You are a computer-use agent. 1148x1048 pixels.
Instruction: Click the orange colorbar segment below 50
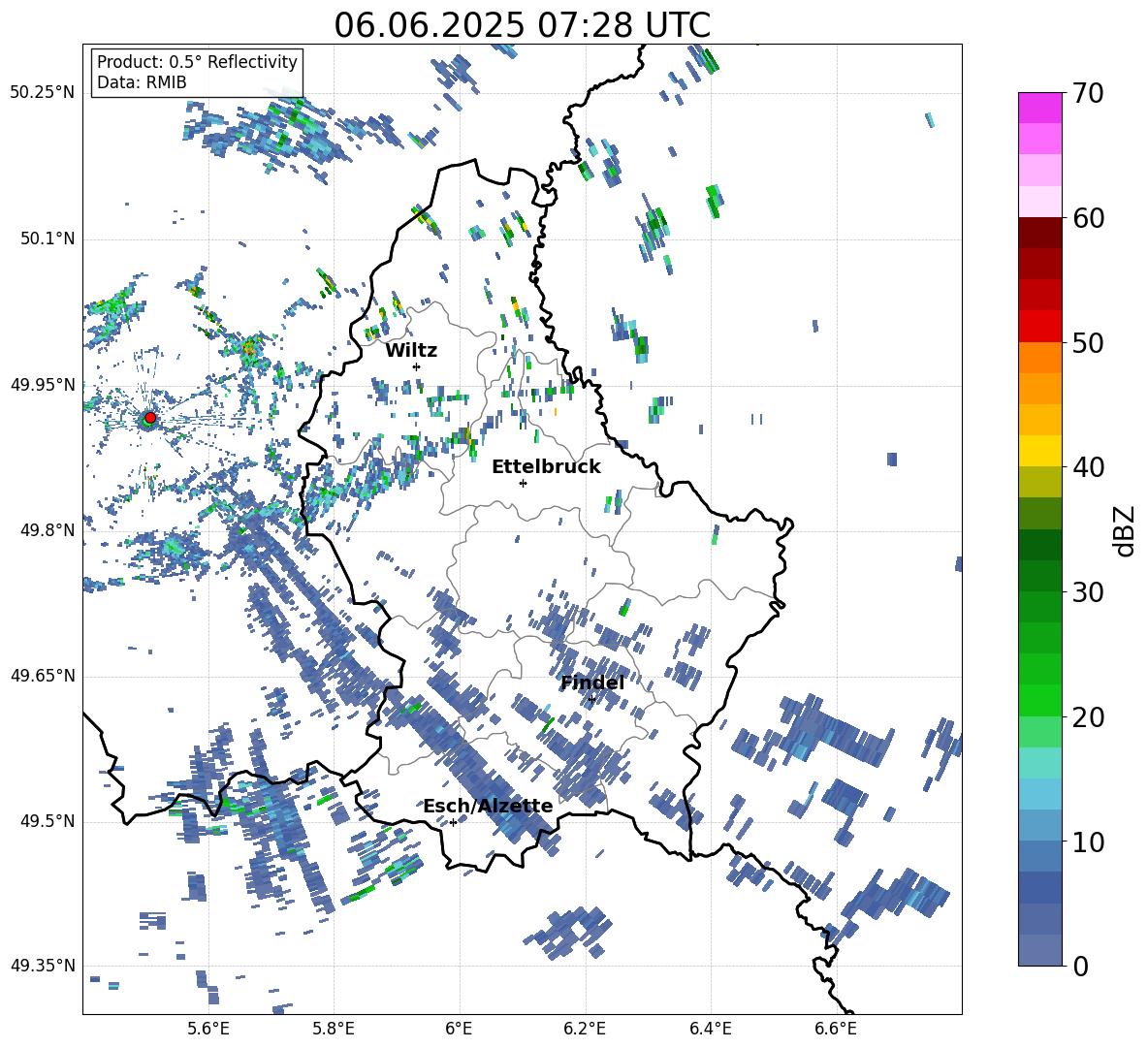coord(1039,358)
